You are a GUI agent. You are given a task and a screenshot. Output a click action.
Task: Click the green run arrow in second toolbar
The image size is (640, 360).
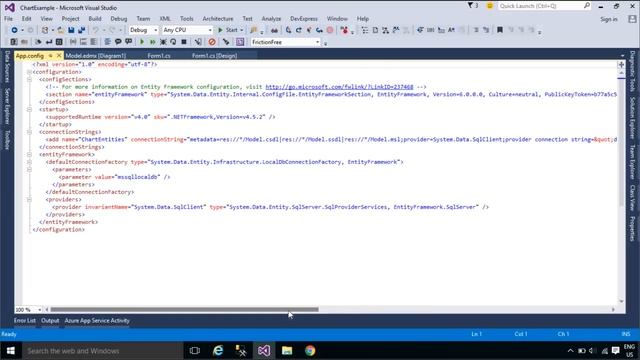click(x=142, y=42)
